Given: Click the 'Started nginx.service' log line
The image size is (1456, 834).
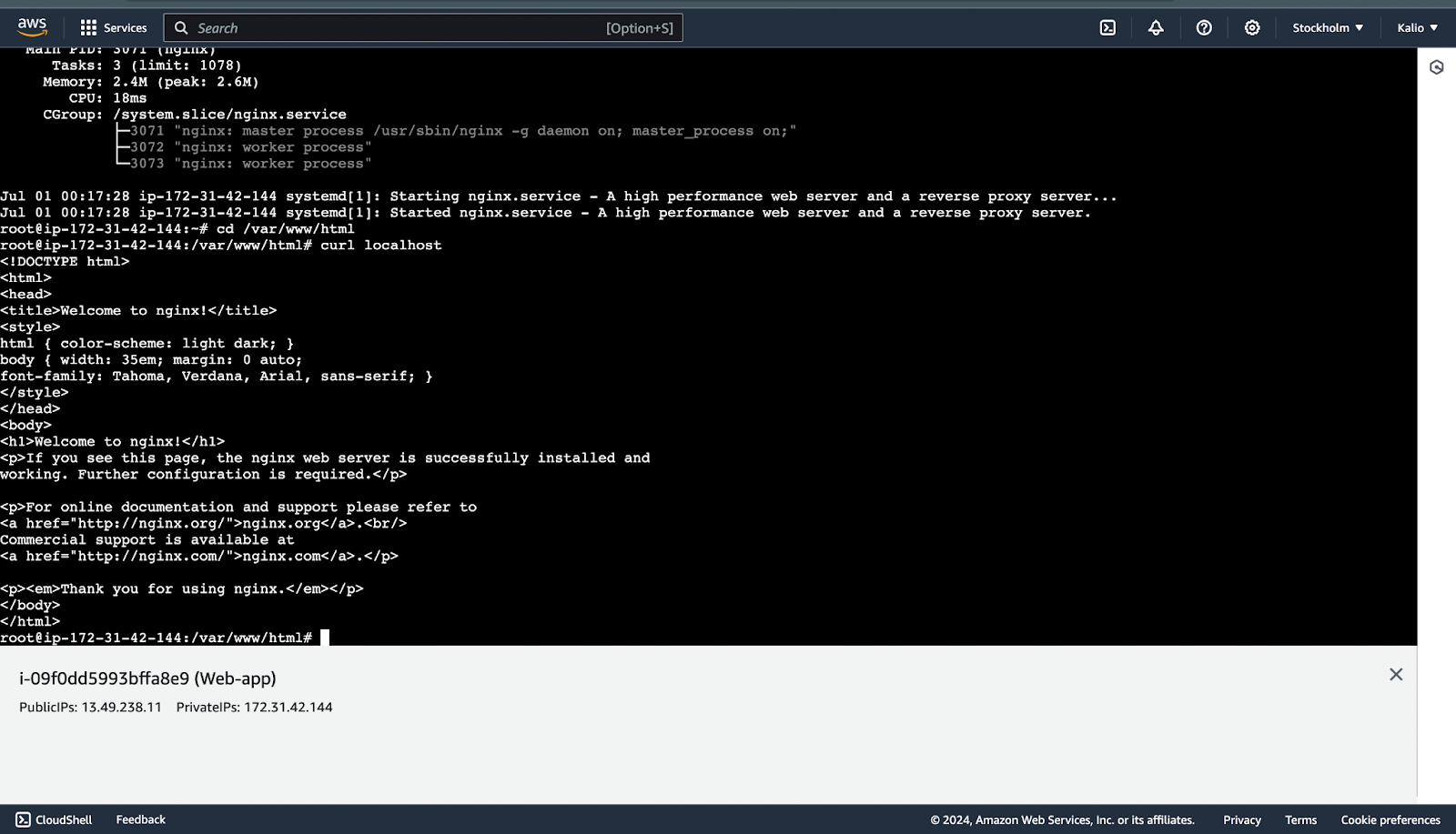Looking at the screenshot, I should [546, 212].
